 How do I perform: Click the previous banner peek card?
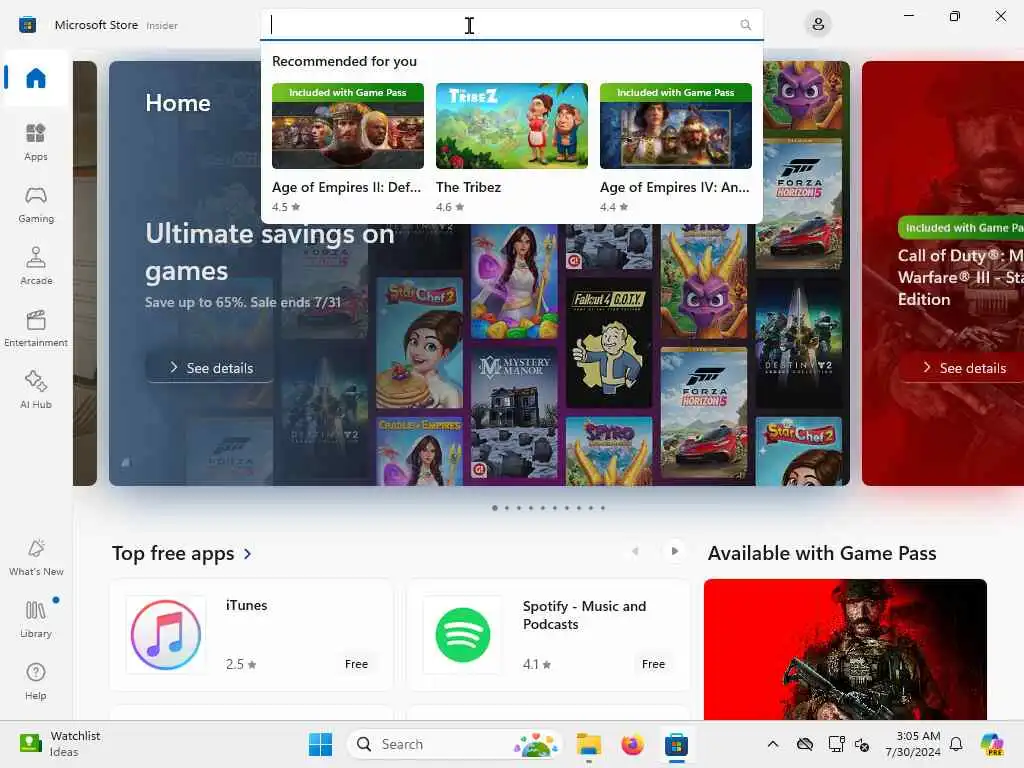click(x=85, y=273)
